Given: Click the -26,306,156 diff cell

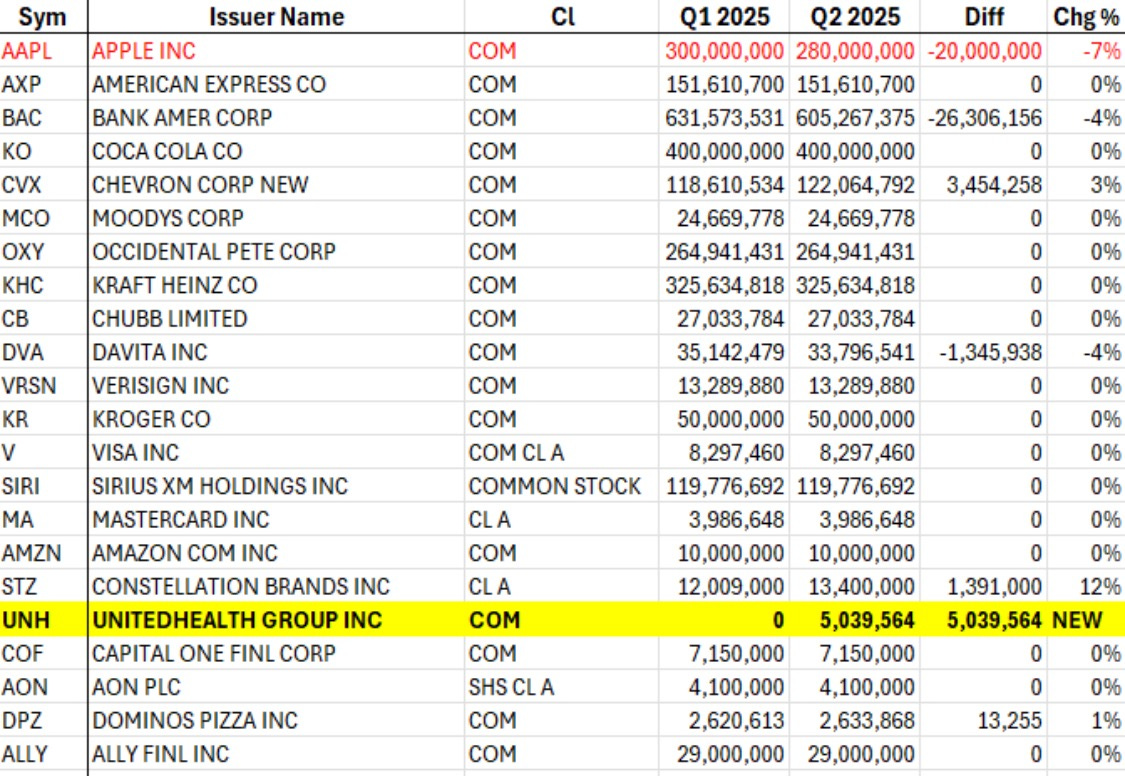Looking at the screenshot, I should pyautogui.click(x=984, y=118).
